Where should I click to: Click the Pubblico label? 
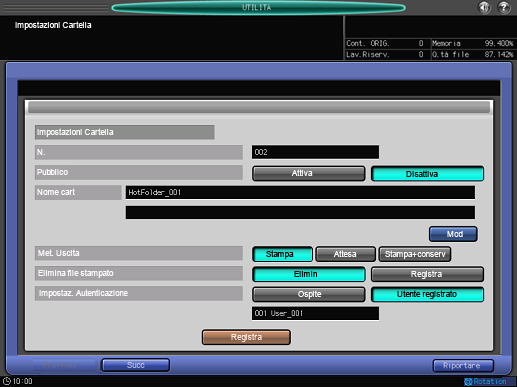139,172
